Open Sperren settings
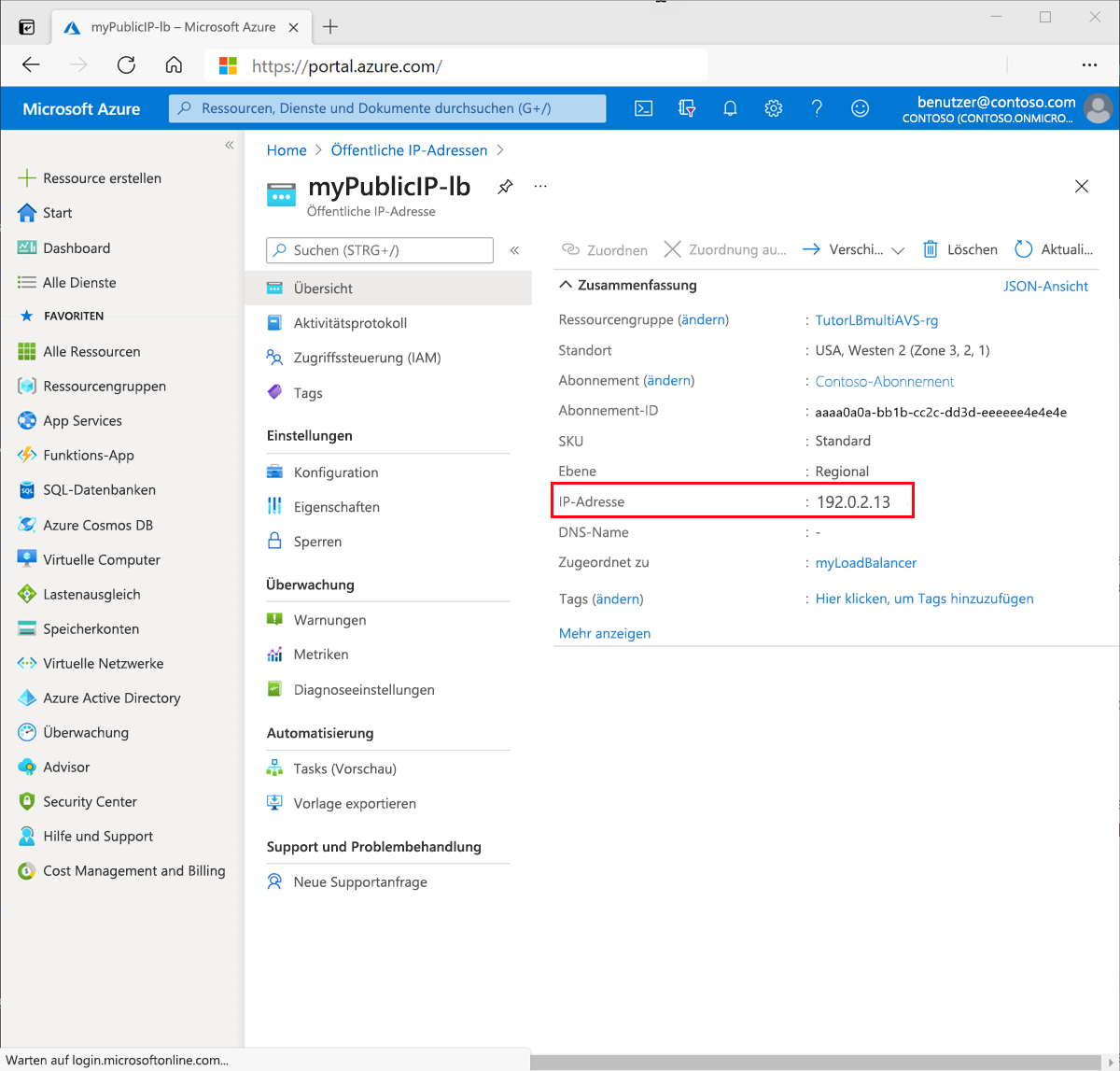Screen dimensions: 1120x1071 (304, 542)
